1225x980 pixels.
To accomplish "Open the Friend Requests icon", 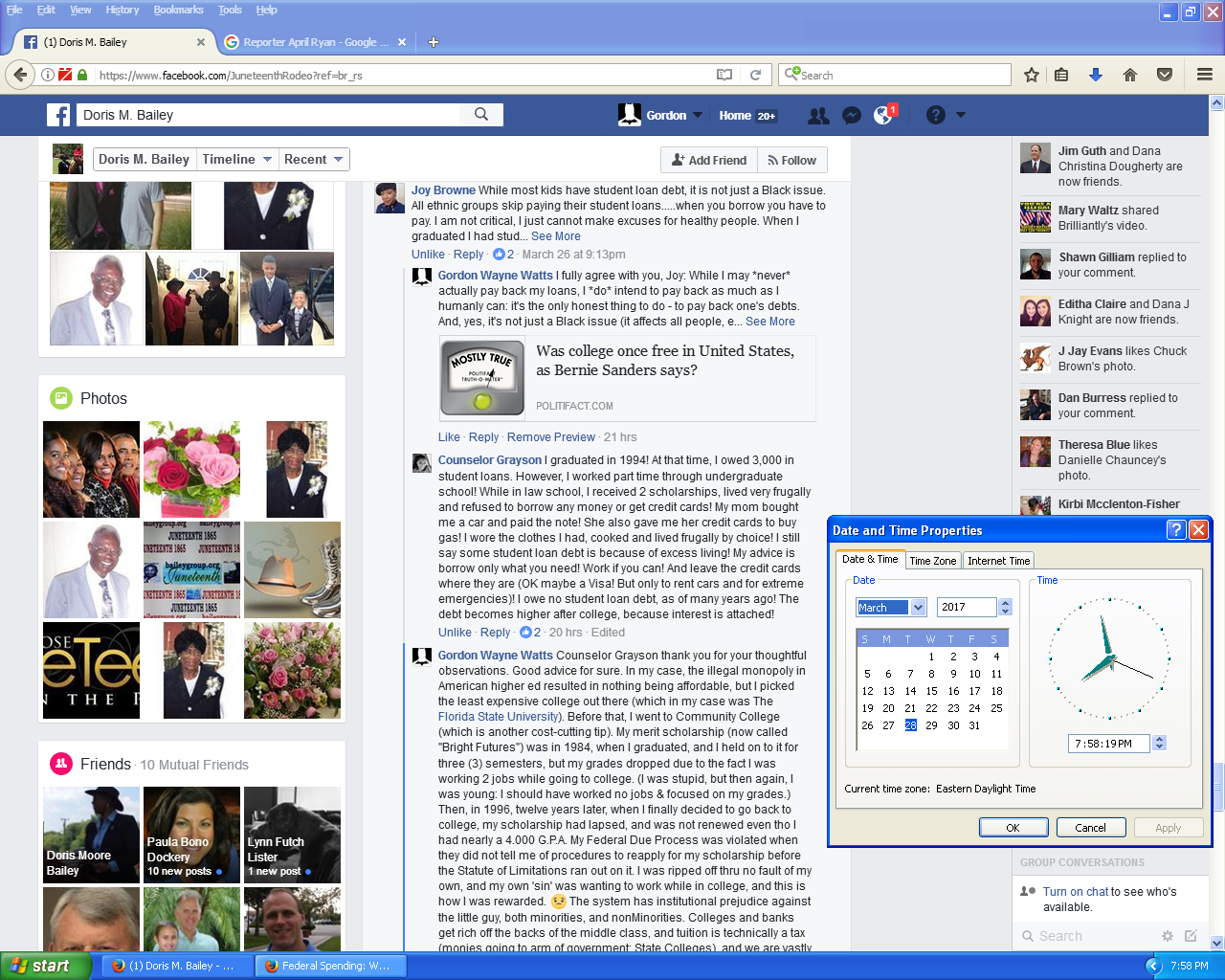I will coord(818,116).
